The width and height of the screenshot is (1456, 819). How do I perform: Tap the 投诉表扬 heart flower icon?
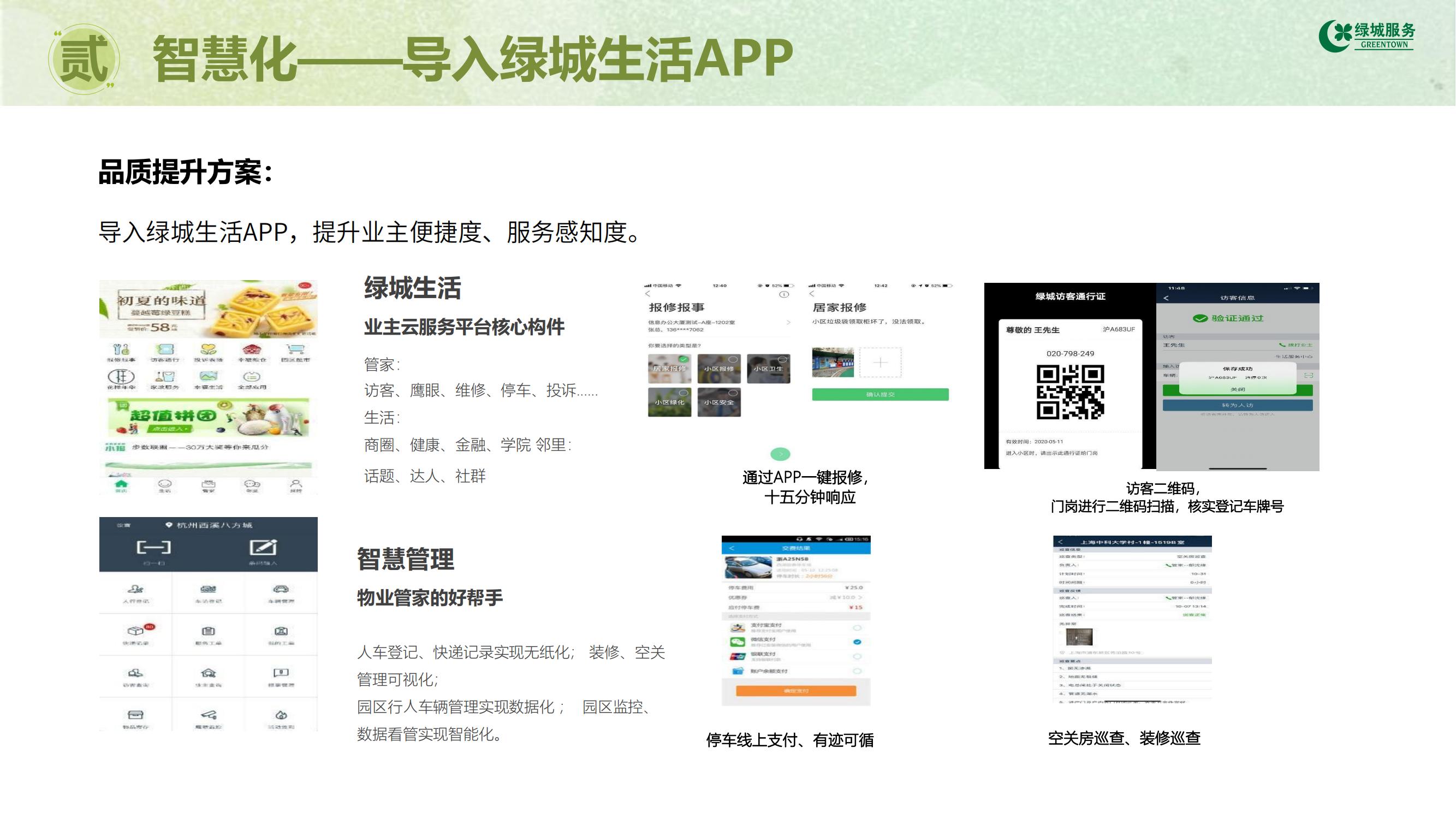tap(208, 349)
